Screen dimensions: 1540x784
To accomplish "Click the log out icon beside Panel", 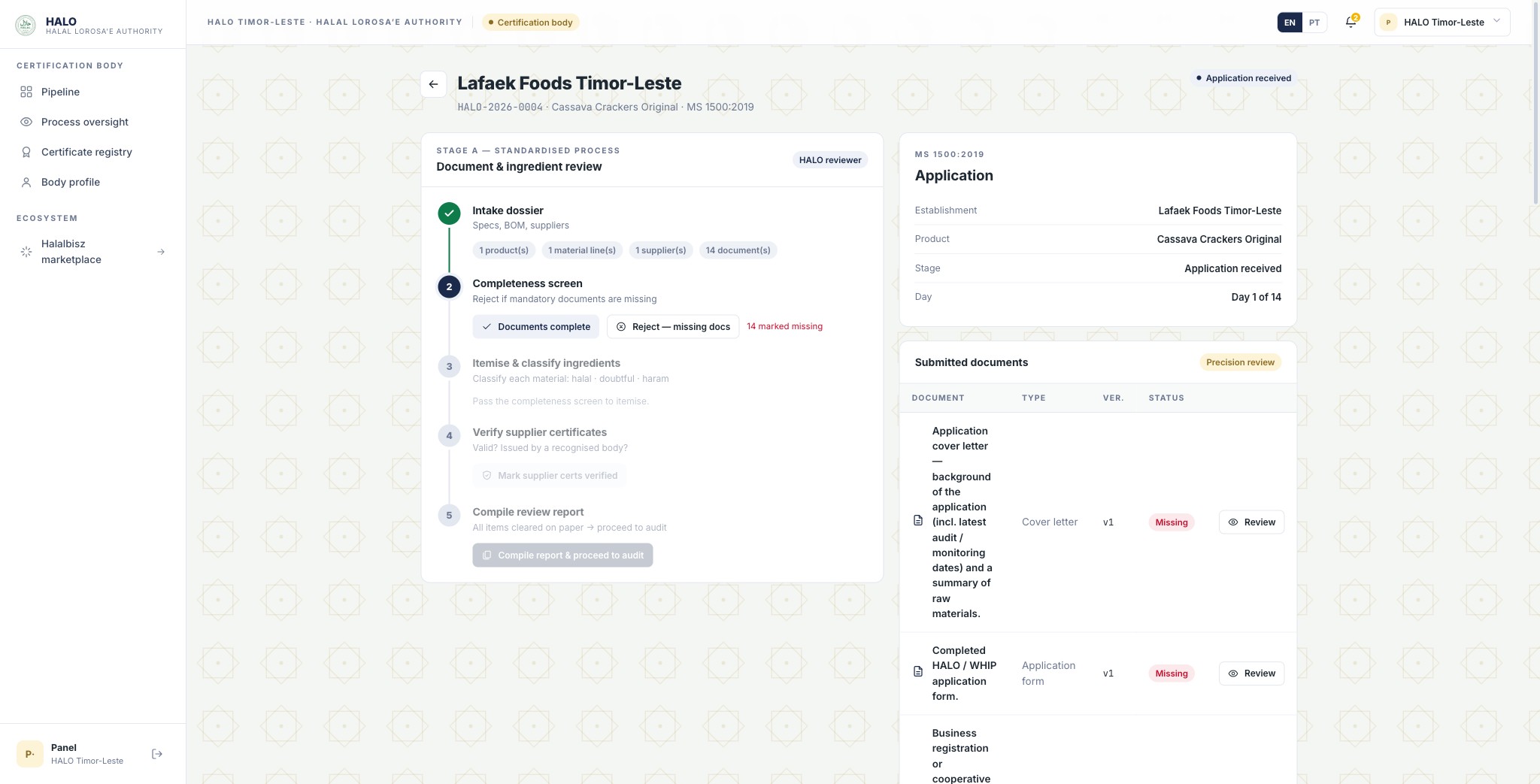I will [x=157, y=754].
